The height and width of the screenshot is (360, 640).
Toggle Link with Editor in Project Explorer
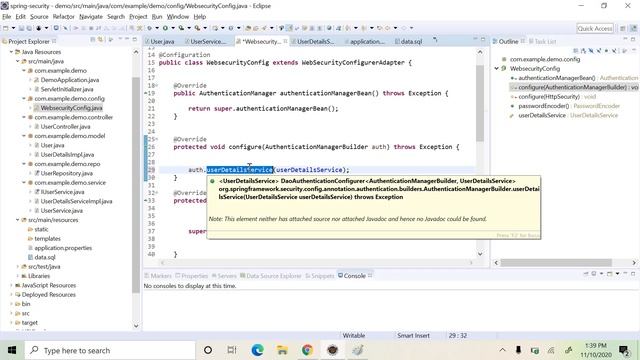(100, 40)
